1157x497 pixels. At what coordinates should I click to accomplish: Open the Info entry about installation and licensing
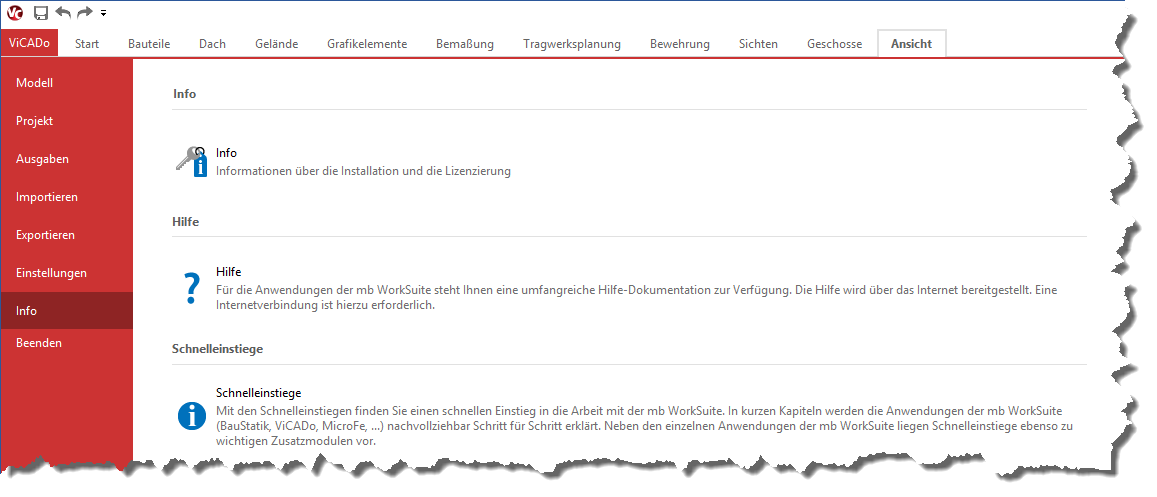pyautogui.click(x=342, y=161)
